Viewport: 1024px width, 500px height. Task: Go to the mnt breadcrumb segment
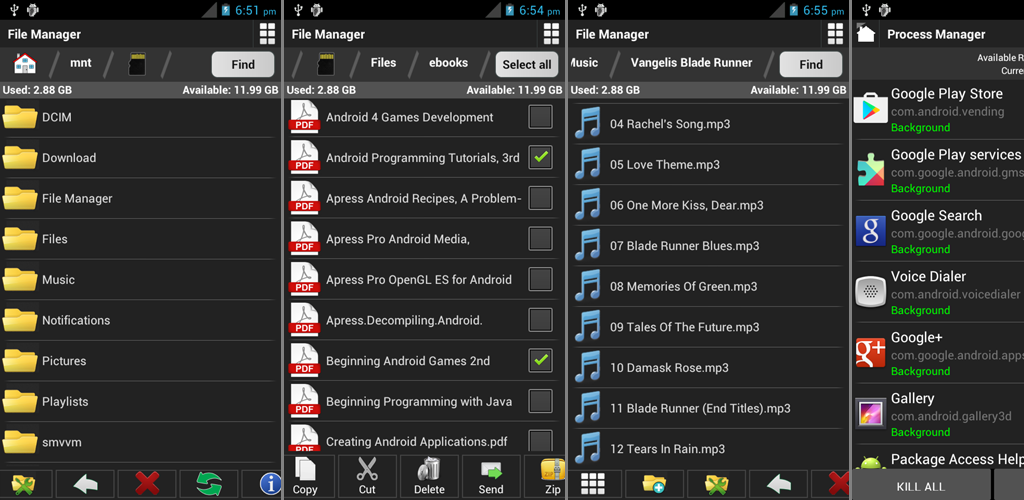(x=80, y=64)
